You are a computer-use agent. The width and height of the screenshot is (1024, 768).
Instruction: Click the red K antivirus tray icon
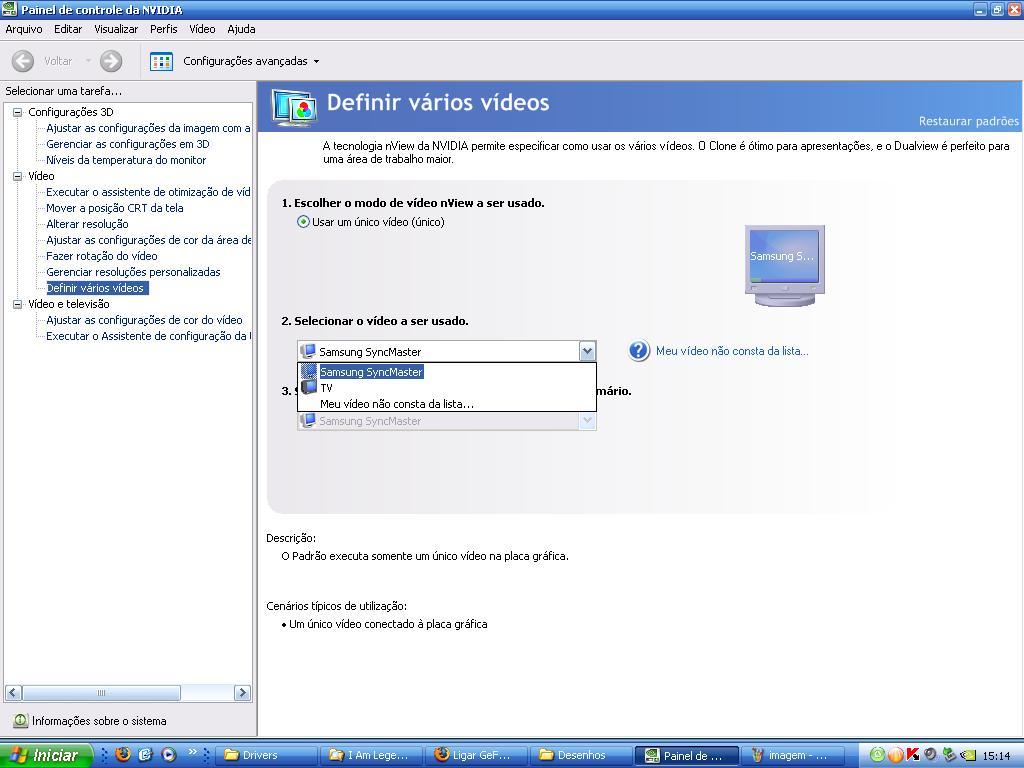(913, 755)
